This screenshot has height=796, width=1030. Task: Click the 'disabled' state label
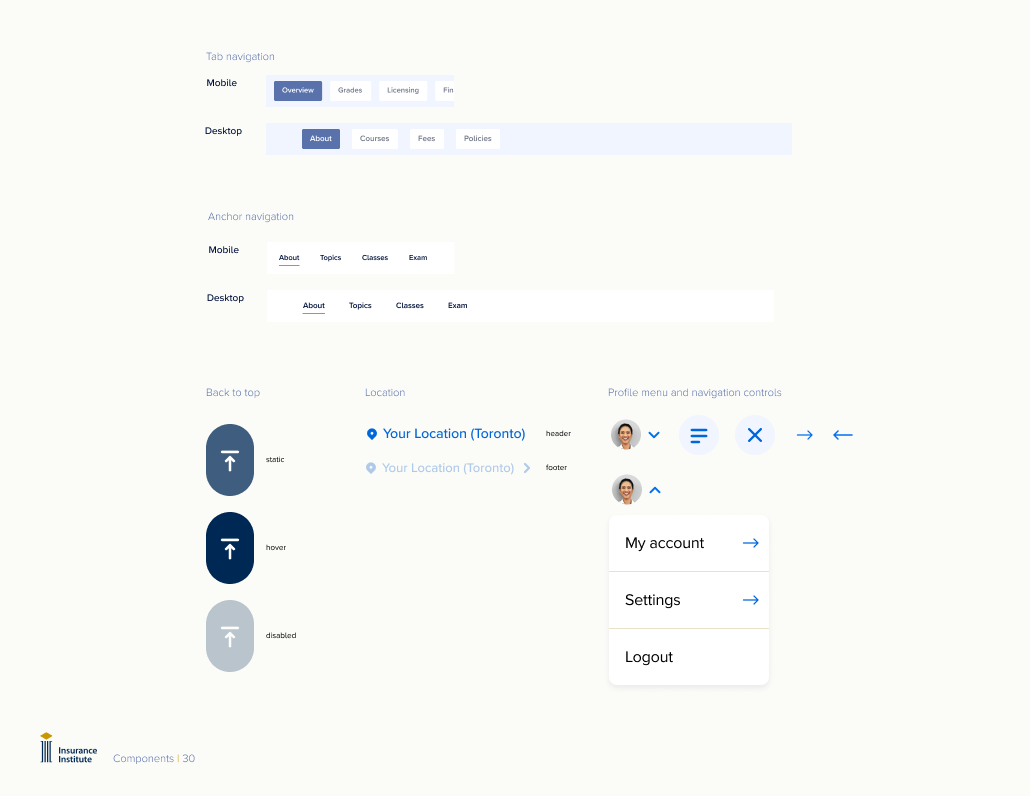[281, 636]
